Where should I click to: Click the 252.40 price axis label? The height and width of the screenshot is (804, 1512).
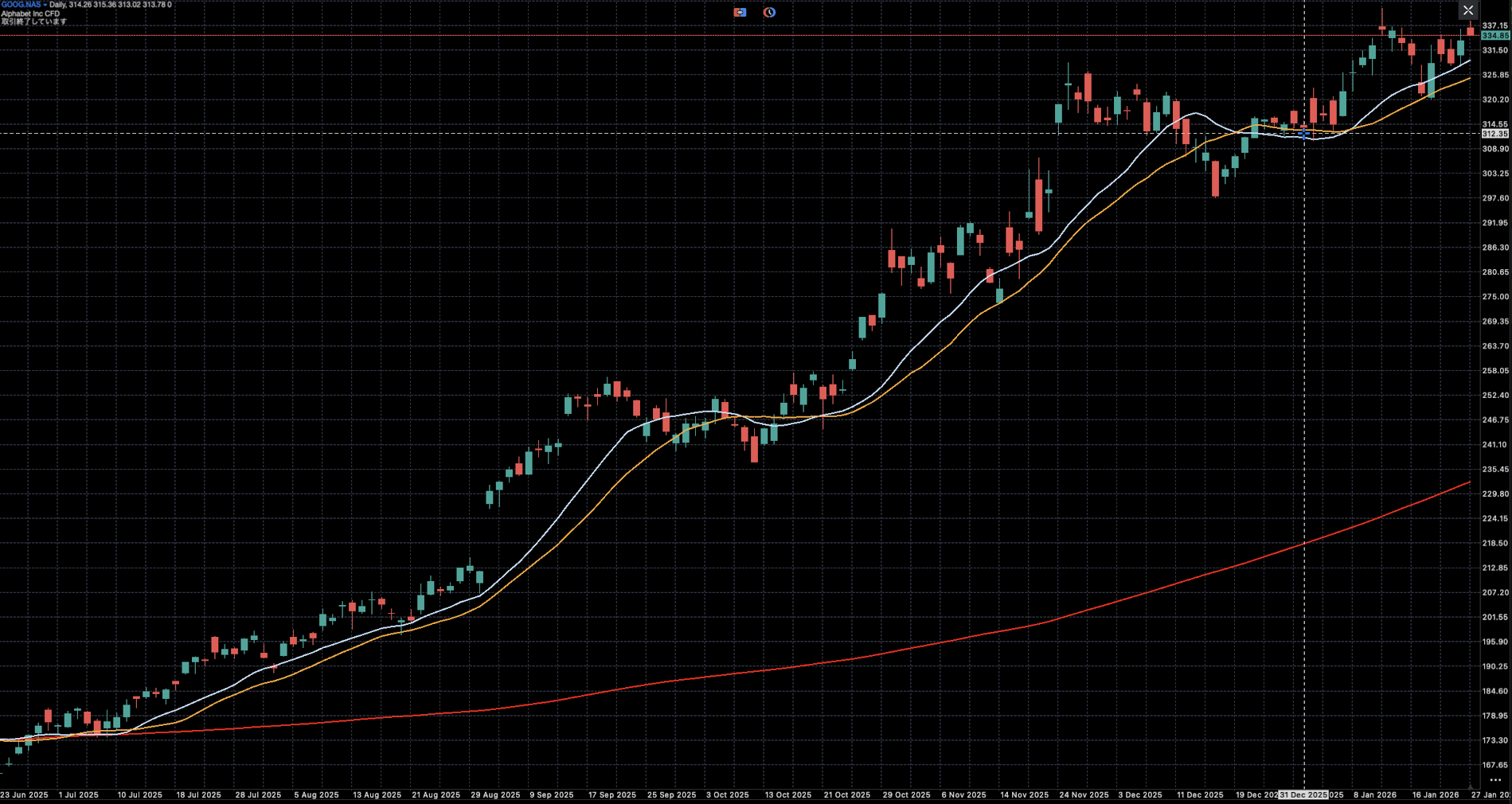[x=1495, y=395]
